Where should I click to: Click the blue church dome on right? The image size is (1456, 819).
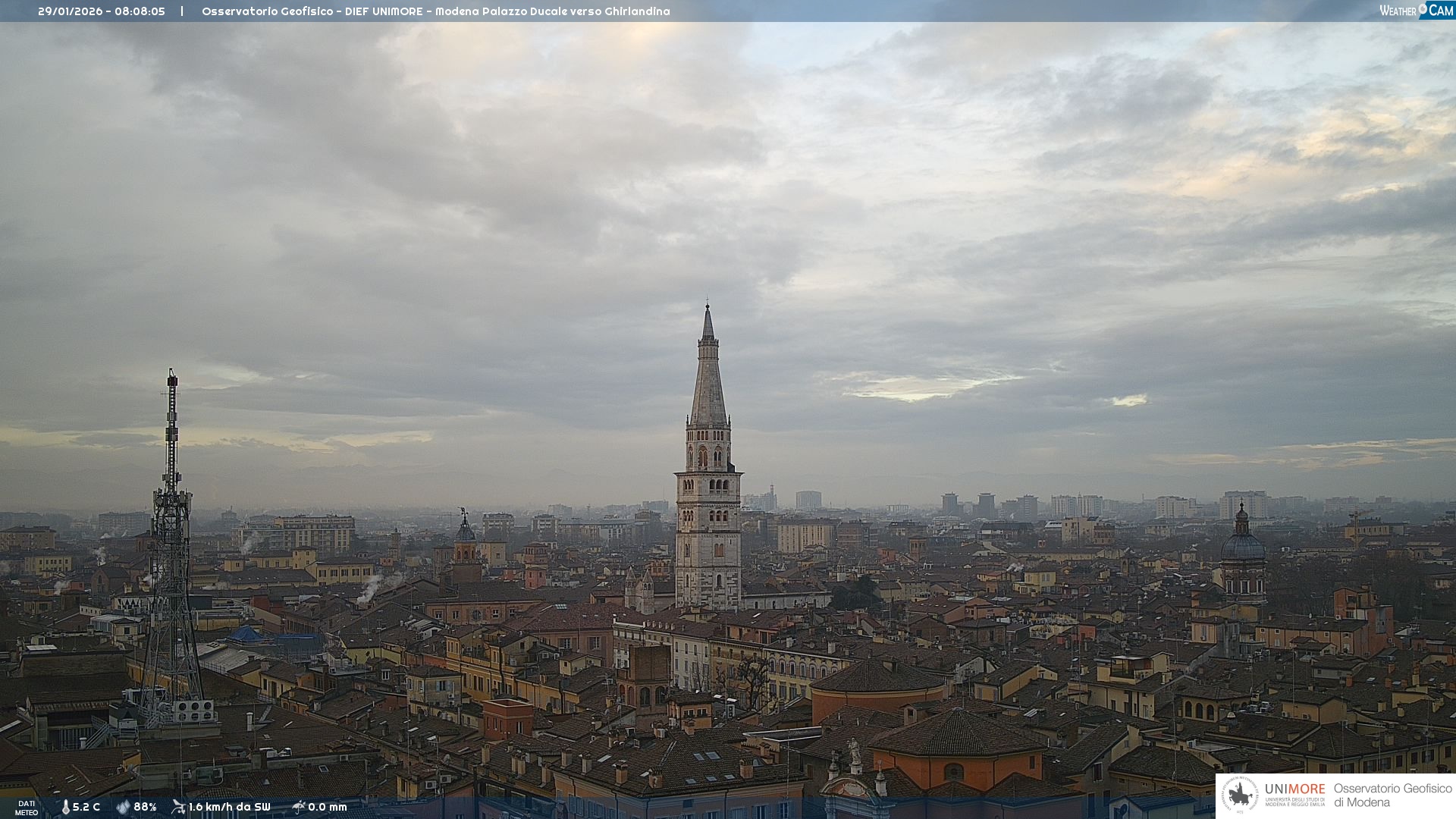click(1242, 546)
